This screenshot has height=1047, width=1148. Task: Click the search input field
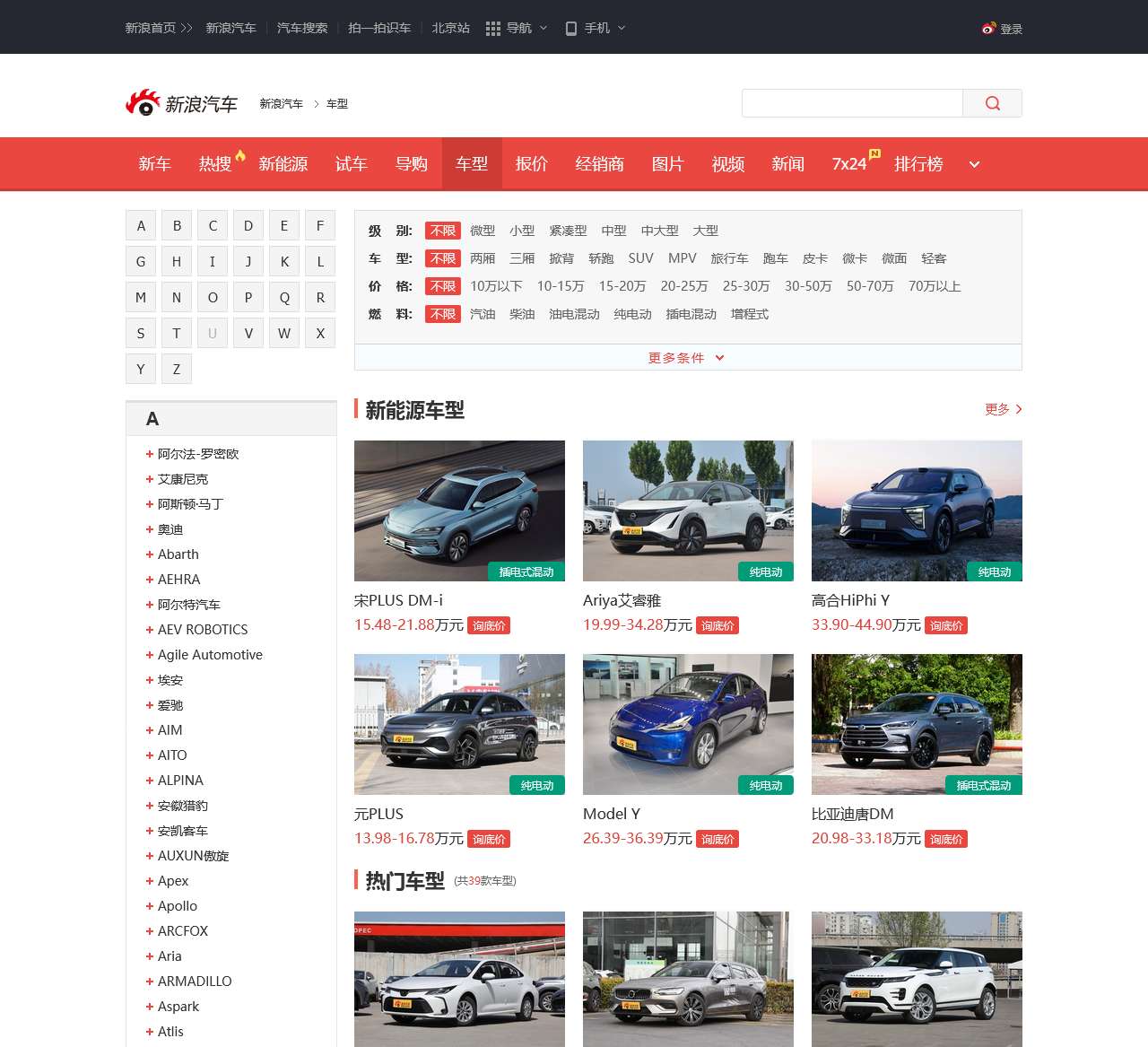click(x=852, y=103)
